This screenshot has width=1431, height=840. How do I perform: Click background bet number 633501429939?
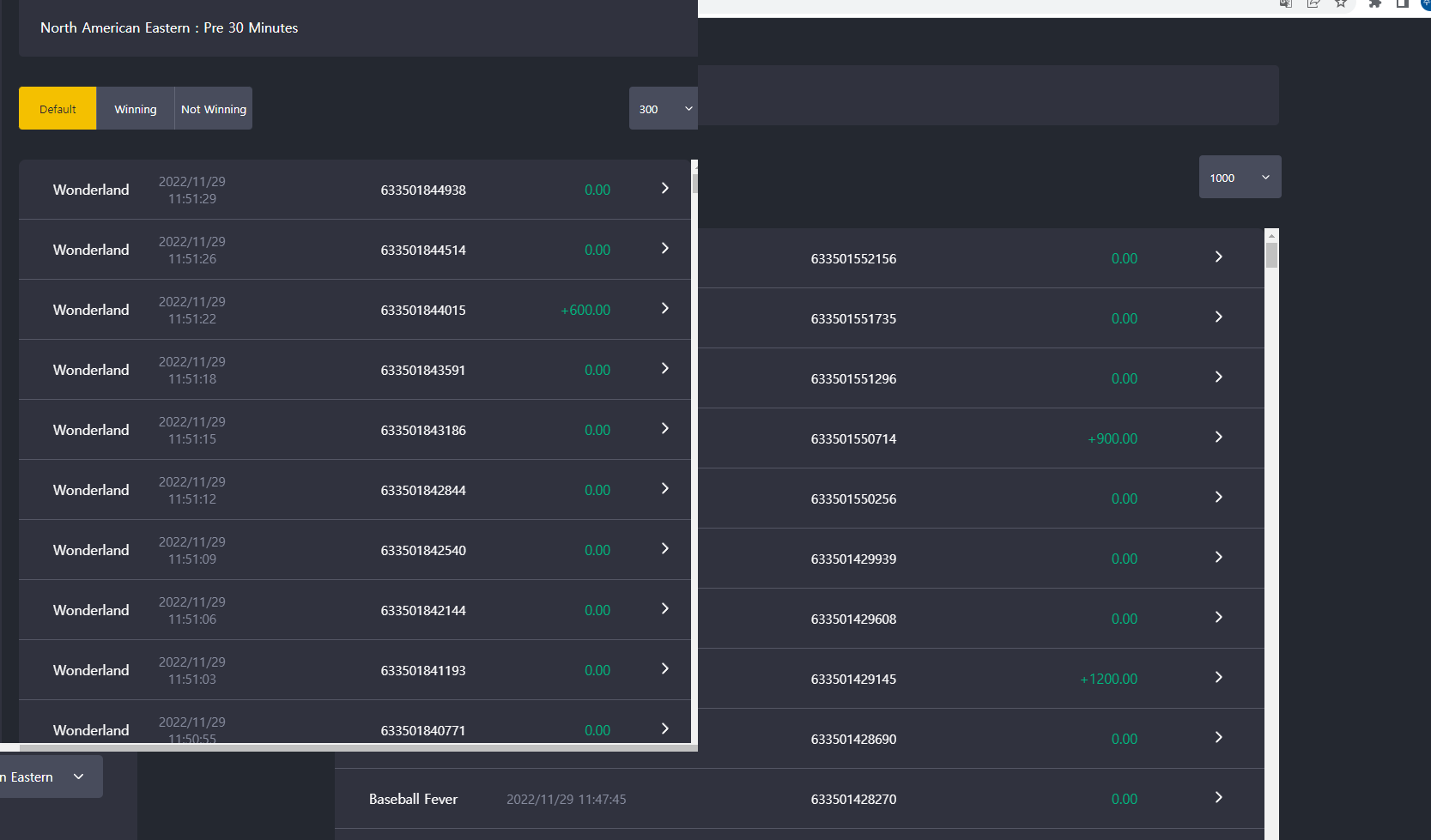pyautogui.click(x=853, y=559)
